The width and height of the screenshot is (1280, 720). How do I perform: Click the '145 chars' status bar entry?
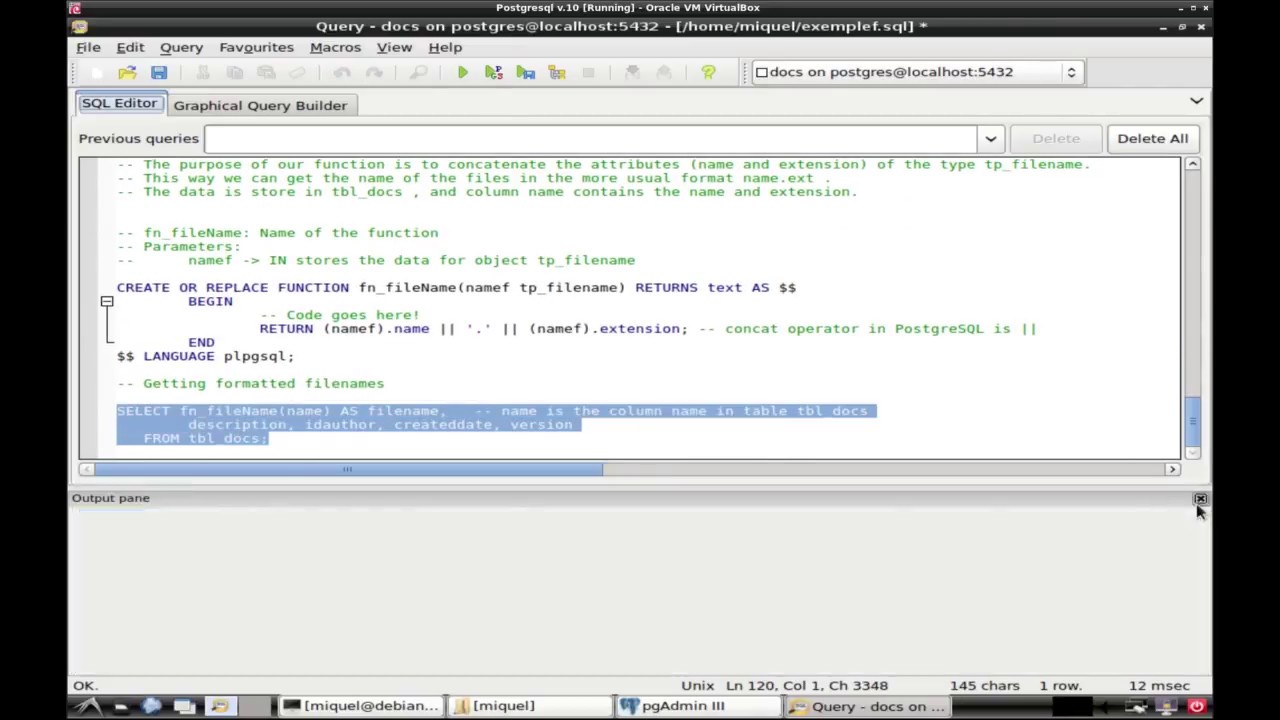coord(985,686)
